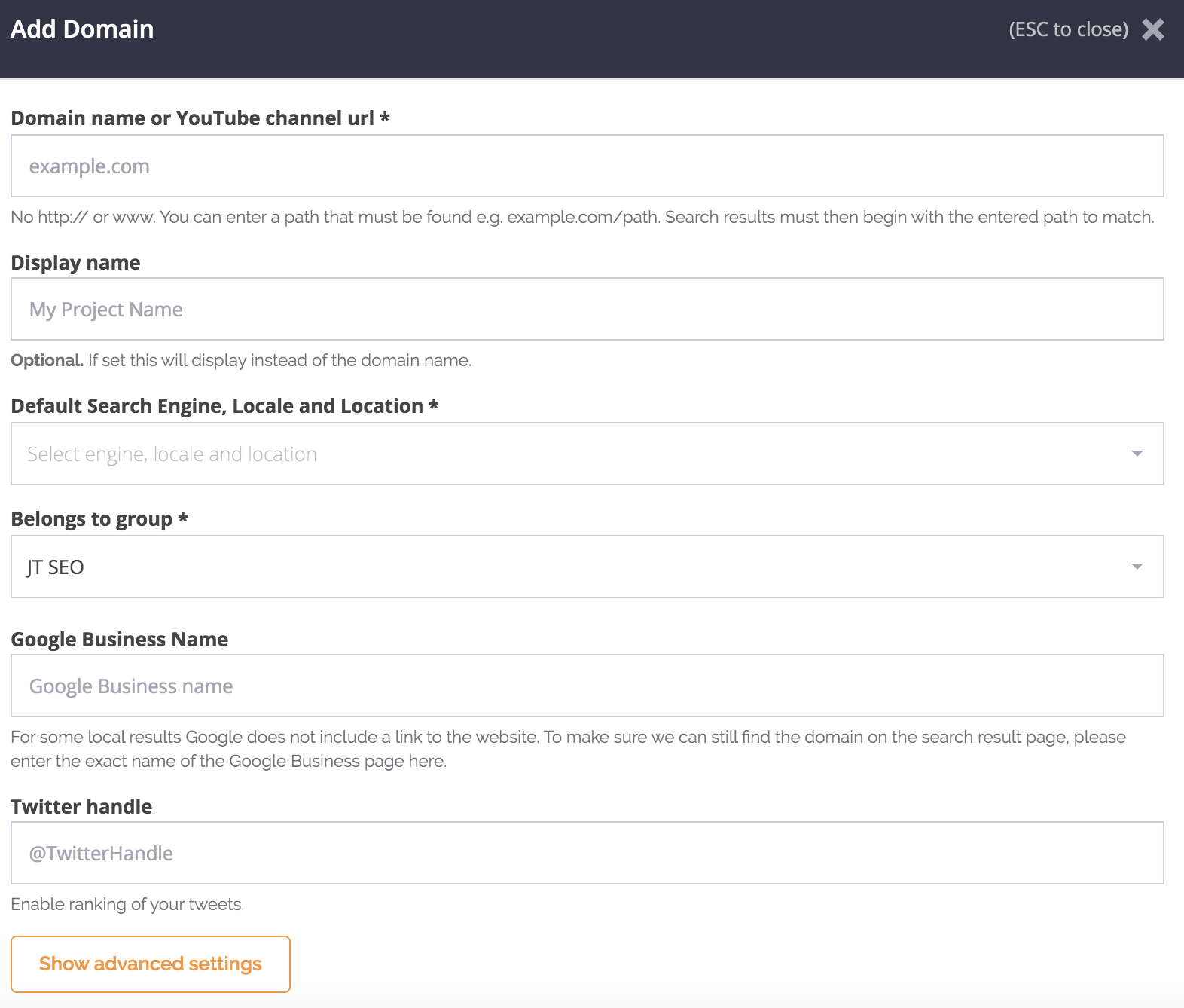Click the 'Twitter handle' label
Image resolution: width=1184 pixels, height=1008 pixels.
pyautogui.click(x=81, y=807)
